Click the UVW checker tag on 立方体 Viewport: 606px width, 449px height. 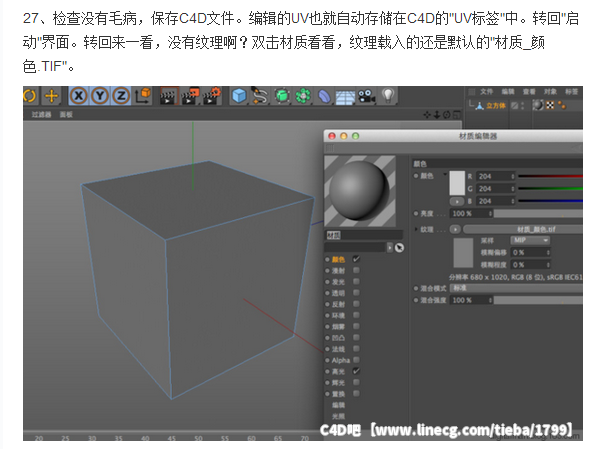tap(550, 105)
